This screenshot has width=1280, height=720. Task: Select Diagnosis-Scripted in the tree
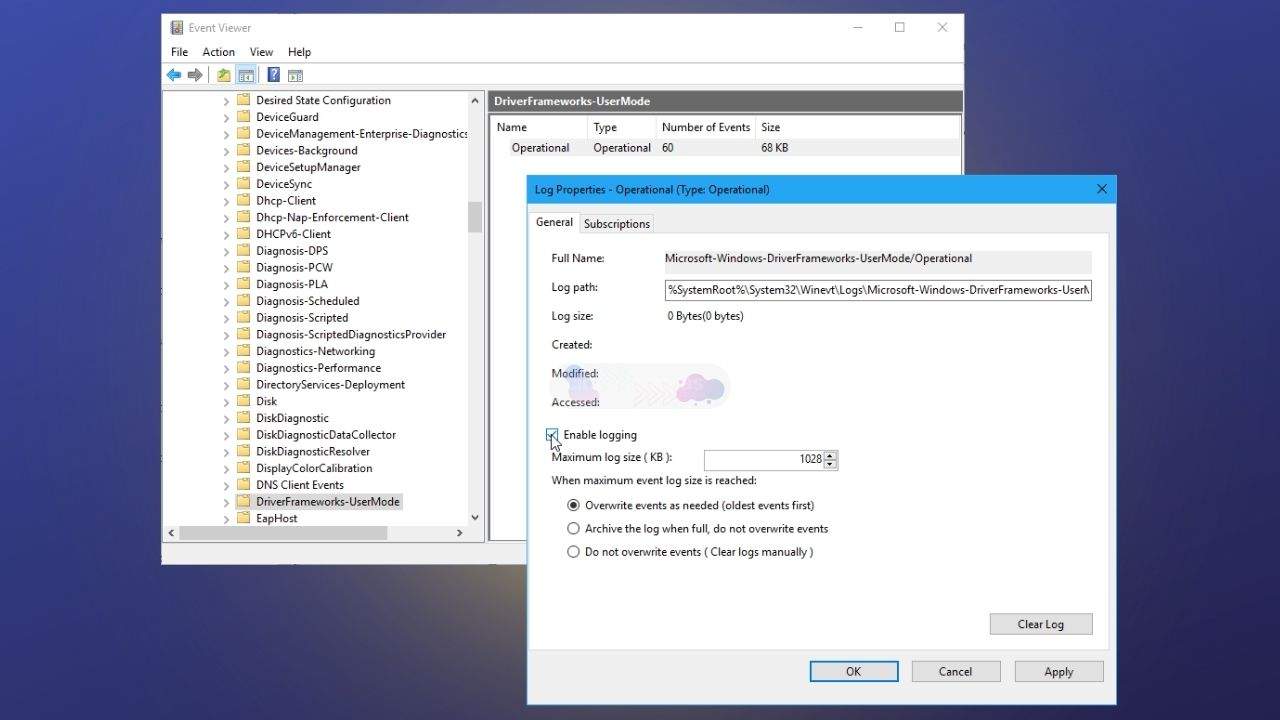(x=302, y=318)
